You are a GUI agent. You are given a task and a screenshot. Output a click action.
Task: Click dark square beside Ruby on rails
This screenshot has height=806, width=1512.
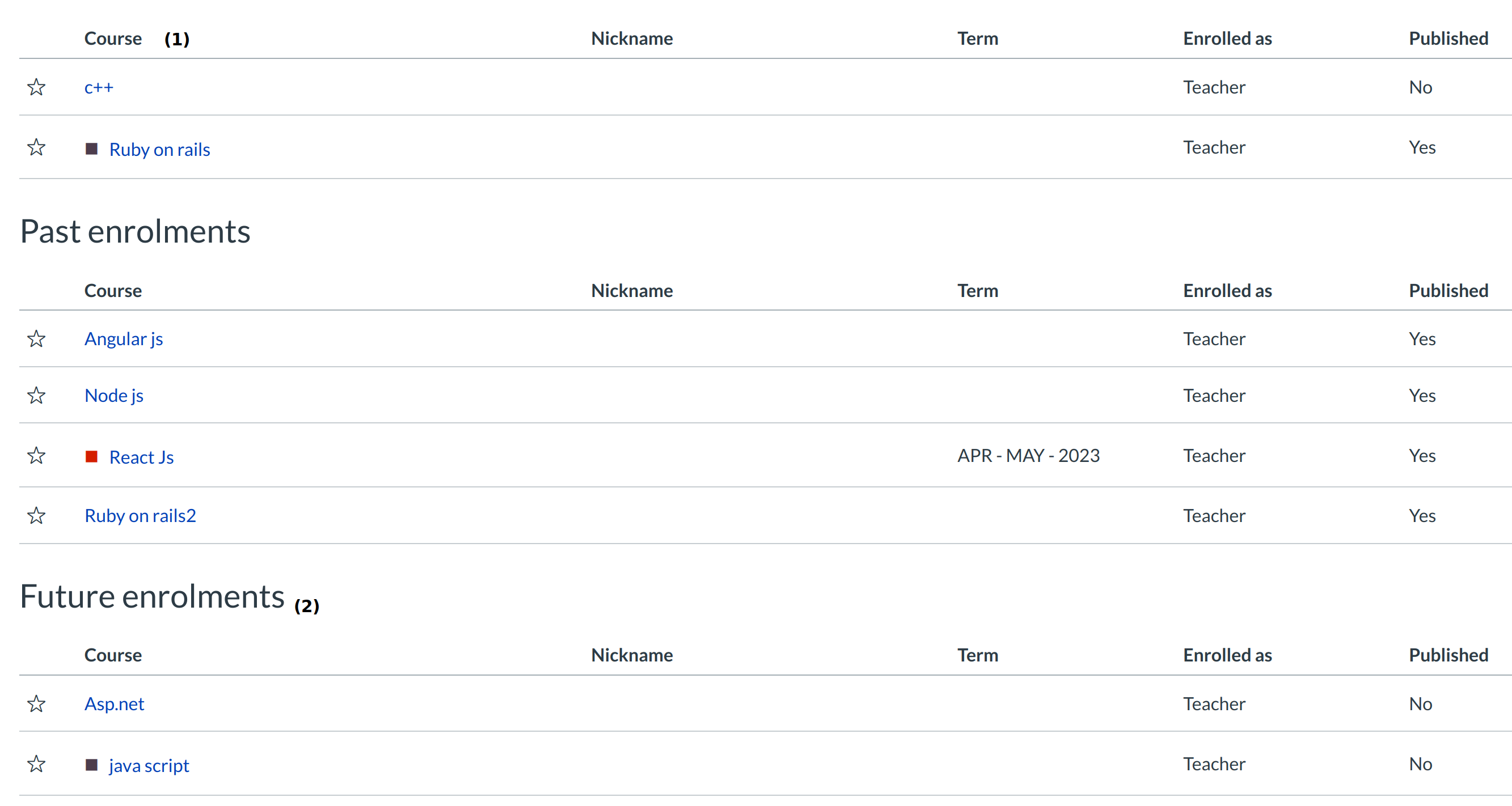pyautogui.click(x=91, y=149)
